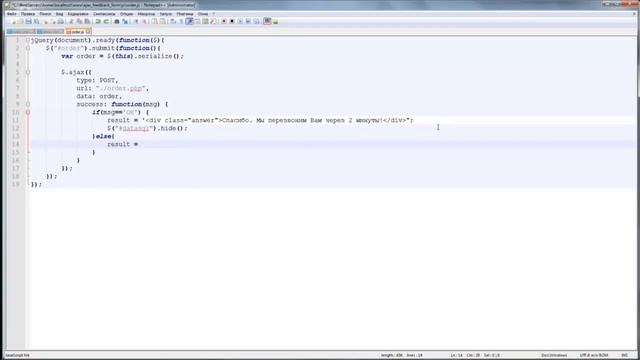
Task: Open the ? help menu
Action: pos(213,14)
